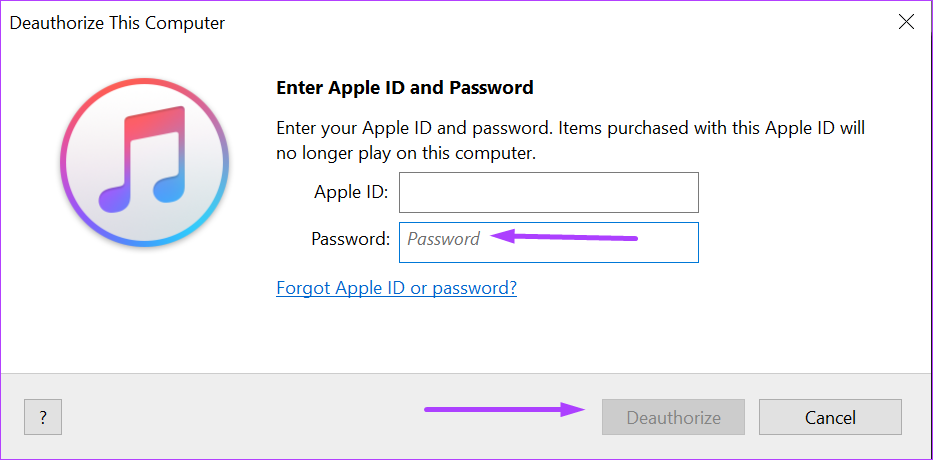Image resolution: width=933 pixels, height=460 pixels.
Task: Click the 'Apple ID:' field label
Action: click(351, 192)
